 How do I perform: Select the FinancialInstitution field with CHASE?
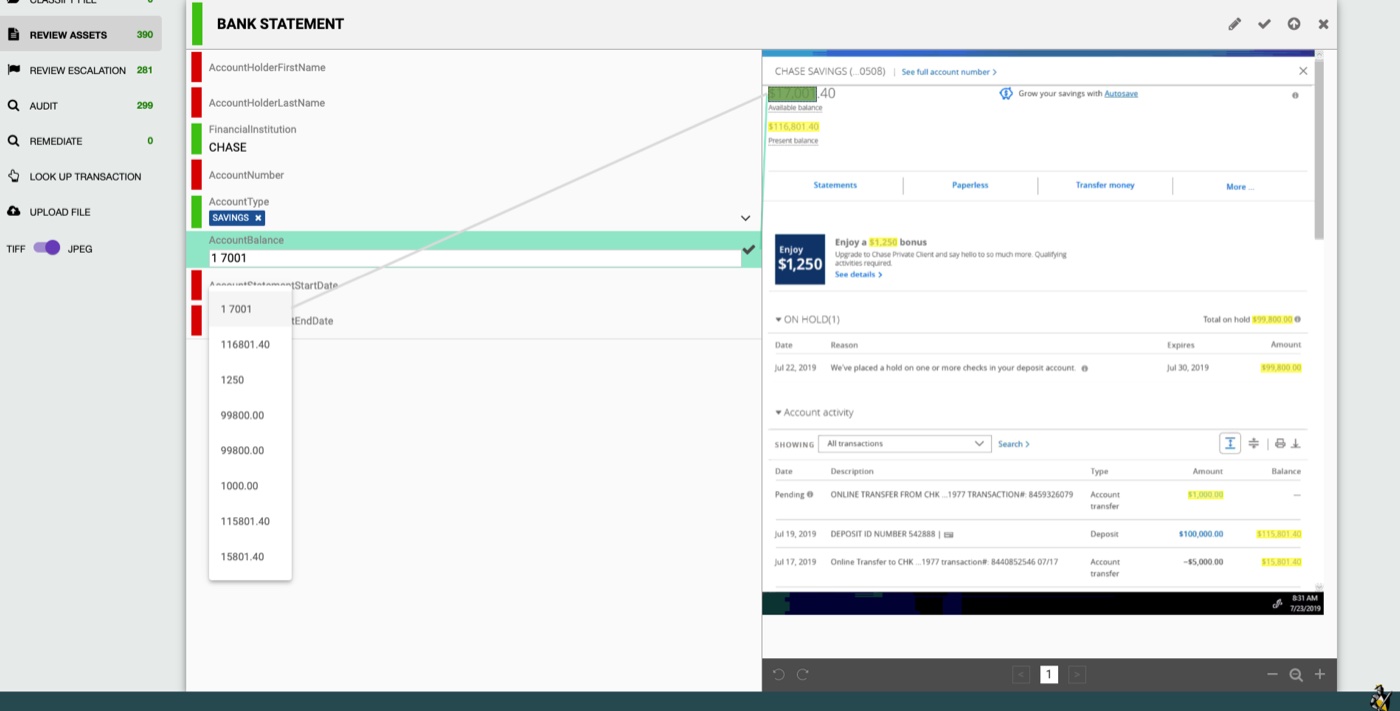[x=474, y=139]
